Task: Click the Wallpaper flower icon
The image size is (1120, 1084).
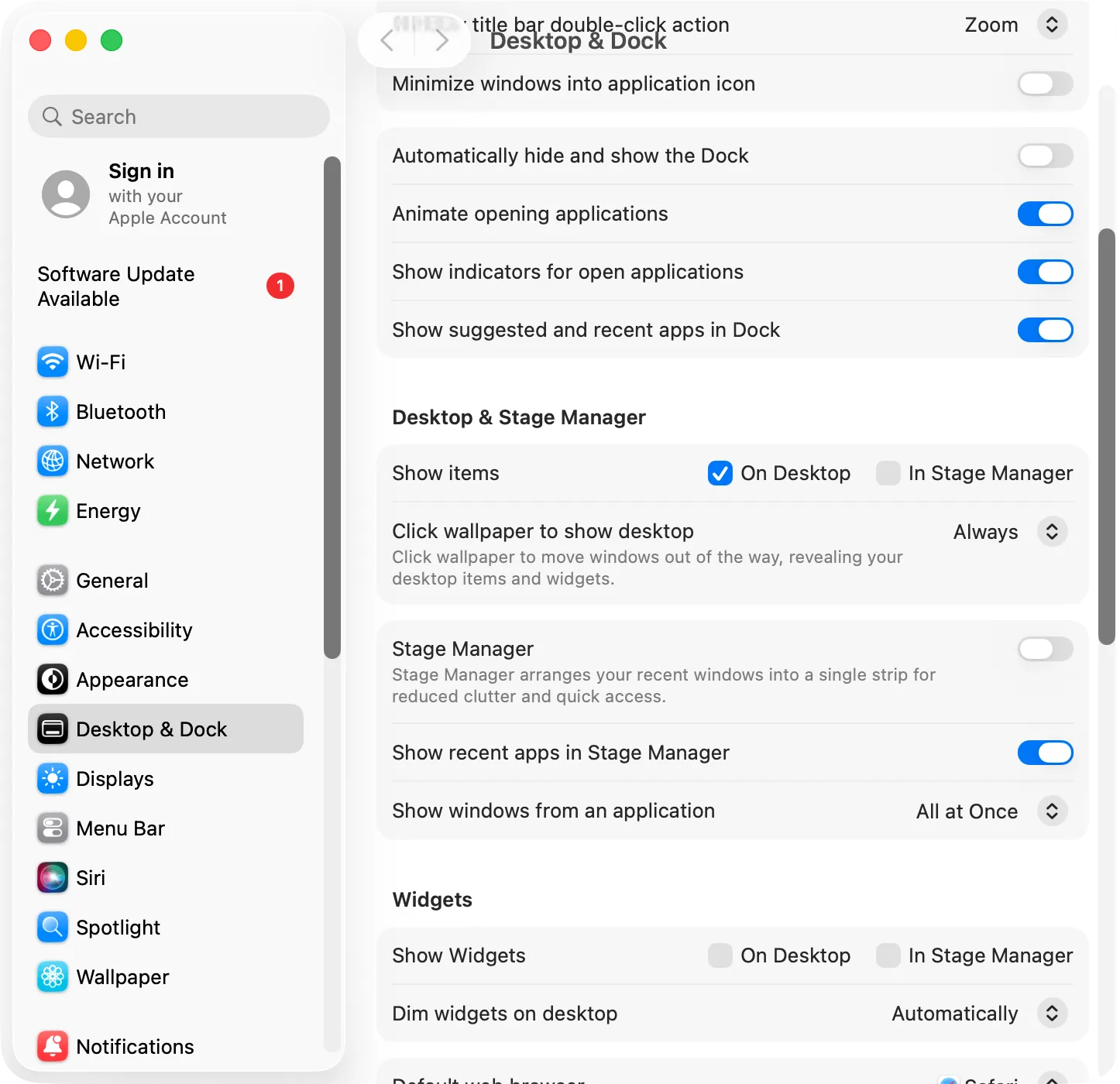Action: 53,976
